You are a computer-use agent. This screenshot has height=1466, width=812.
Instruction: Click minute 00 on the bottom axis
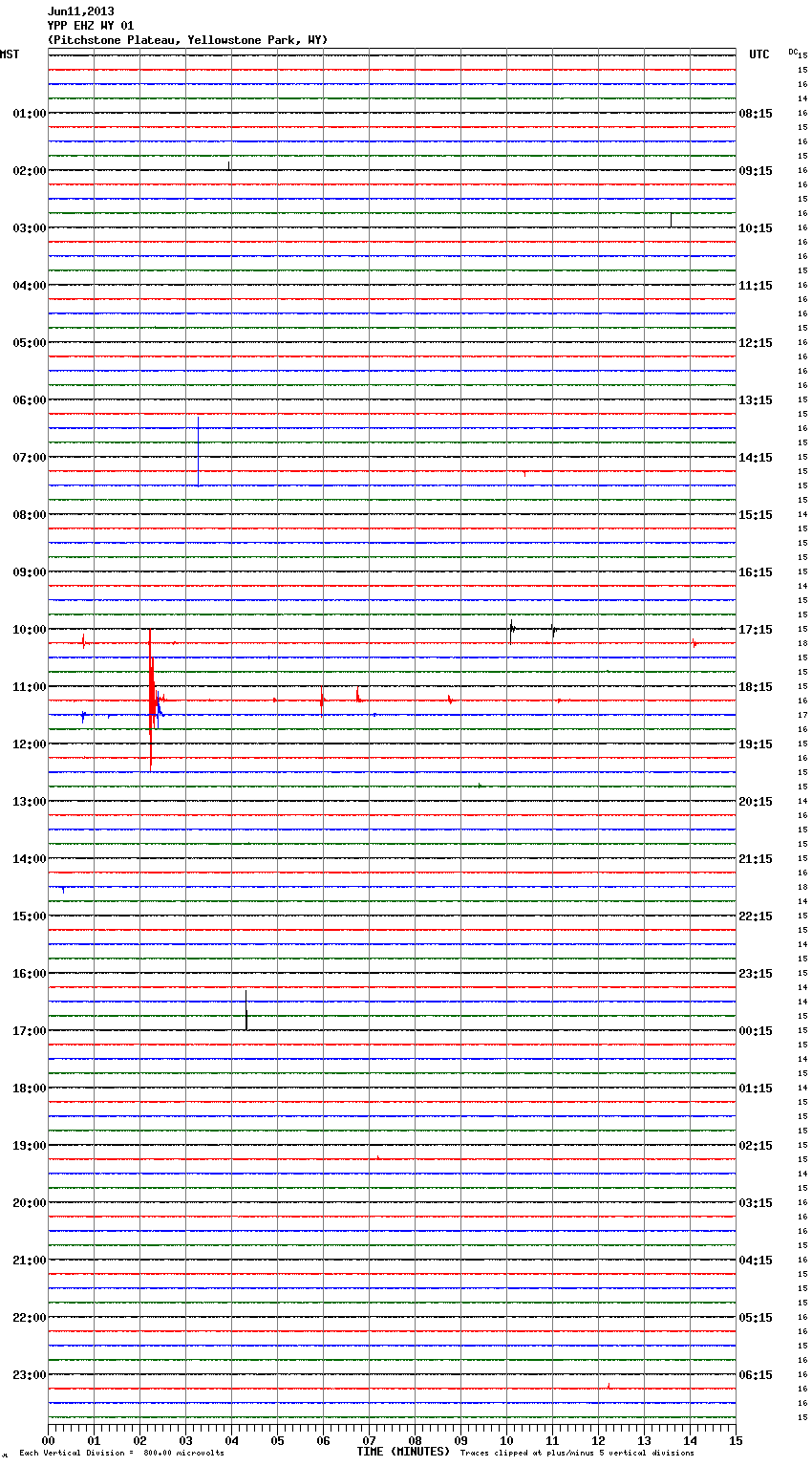click(48, 1440)
